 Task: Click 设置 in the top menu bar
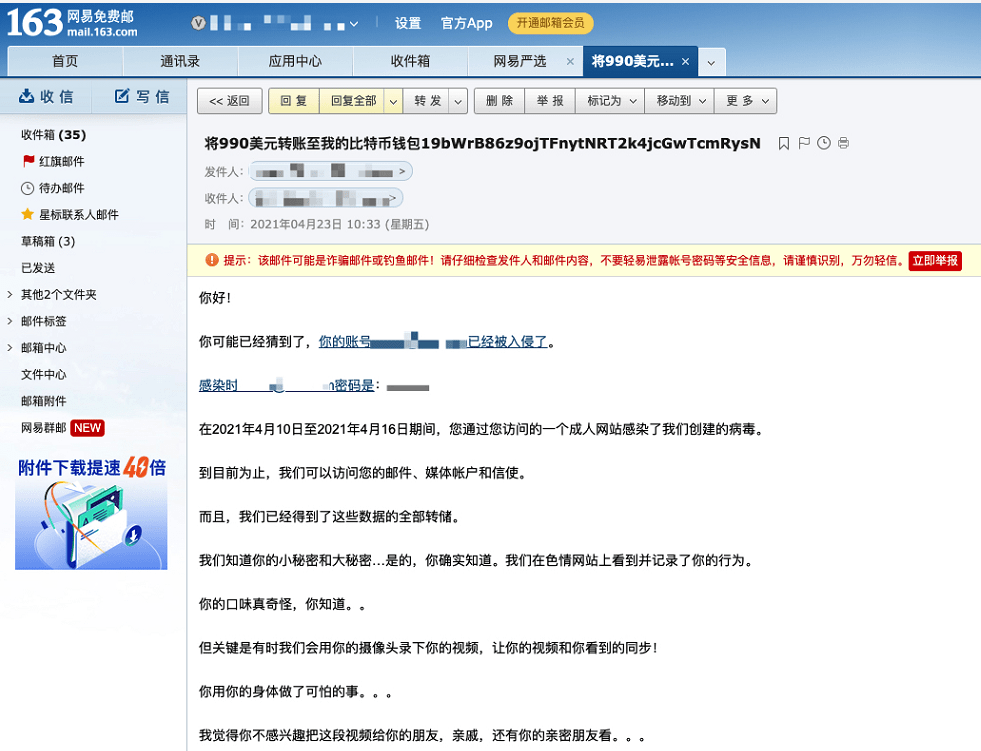[x=407, y=23]
